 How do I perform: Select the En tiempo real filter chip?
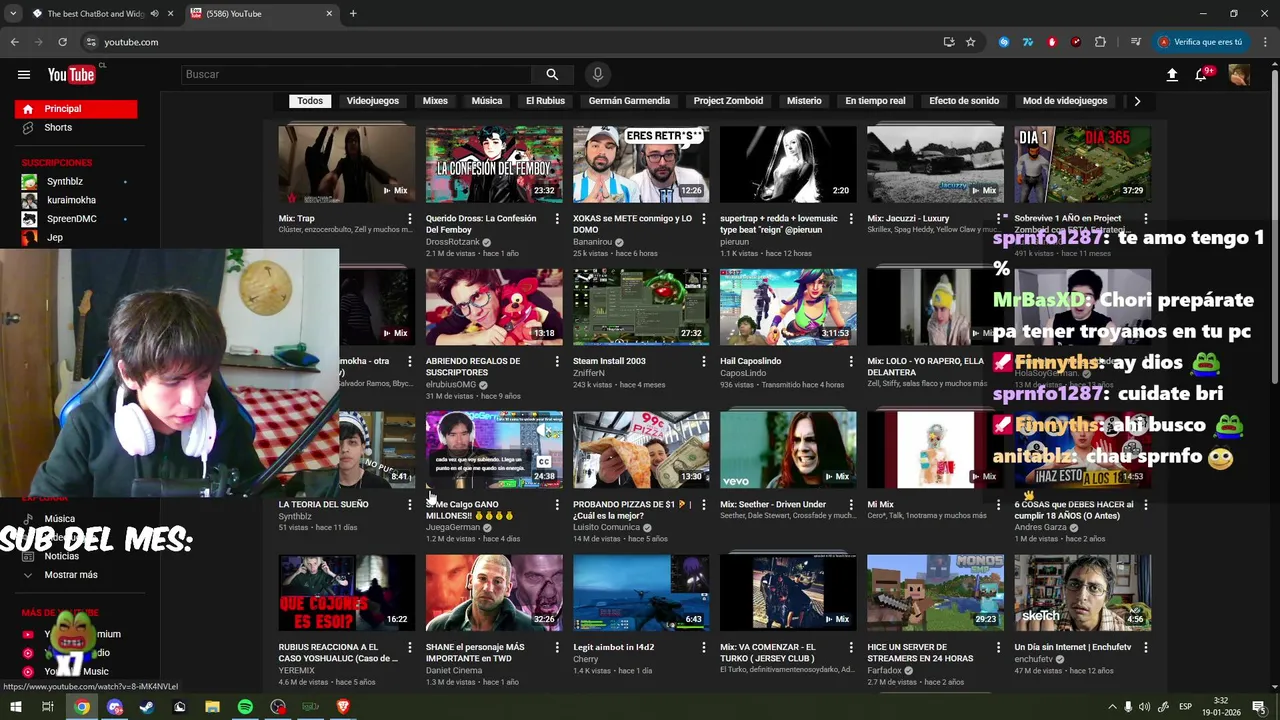coord(875,101)
